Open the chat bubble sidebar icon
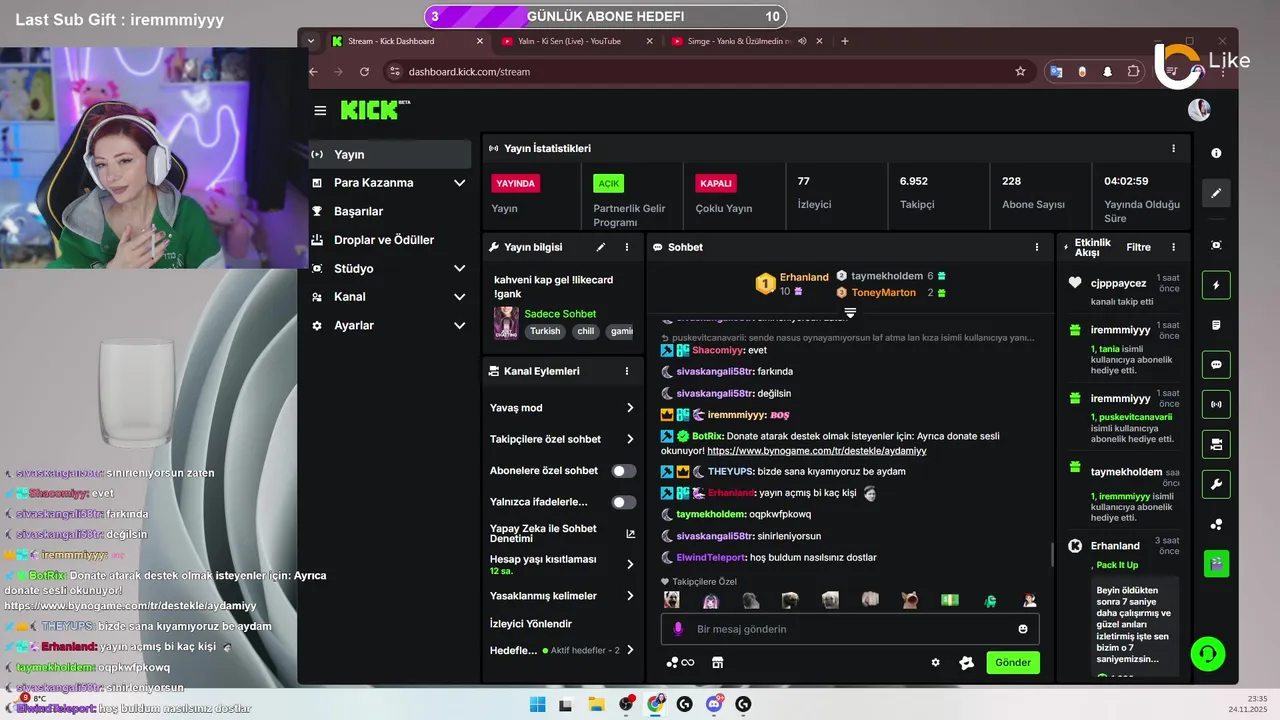1280x720 pixels. click(1216, 365)
